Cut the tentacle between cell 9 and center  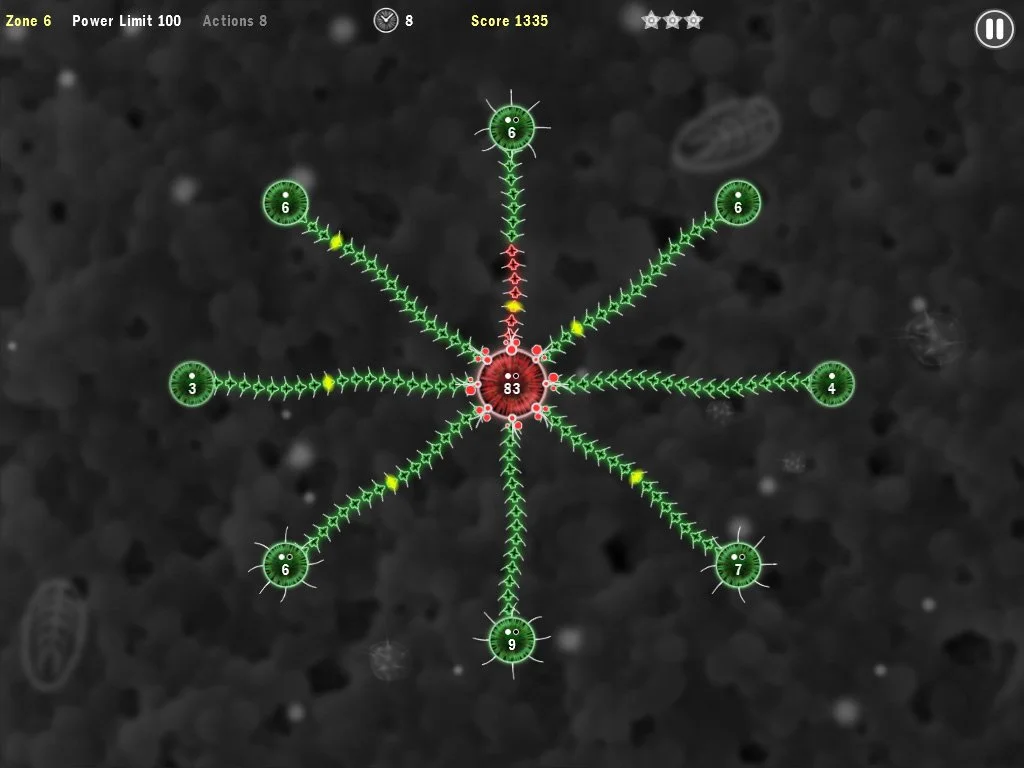[x=512, y=520]
